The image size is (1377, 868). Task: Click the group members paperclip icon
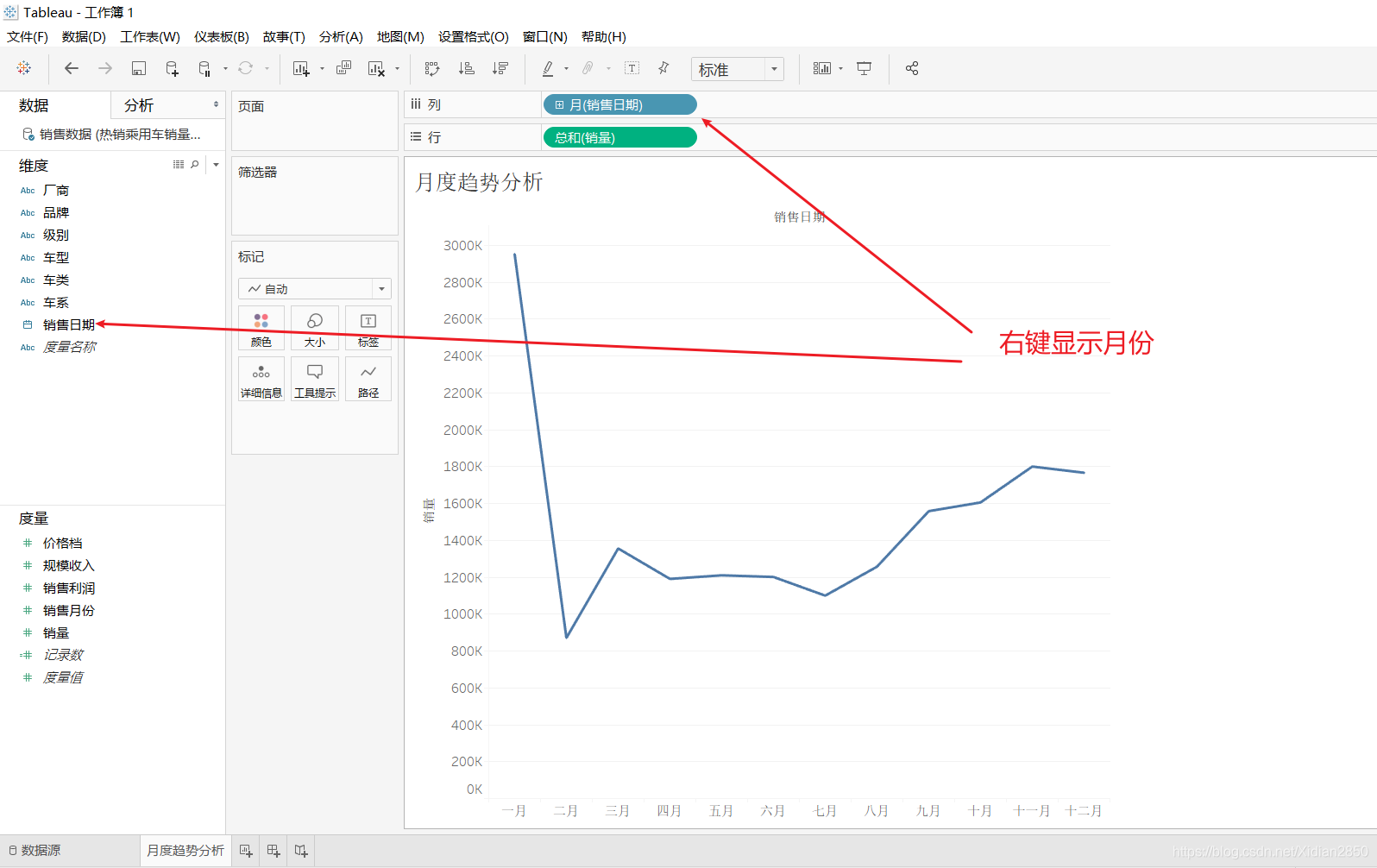[x=588, y=68]
